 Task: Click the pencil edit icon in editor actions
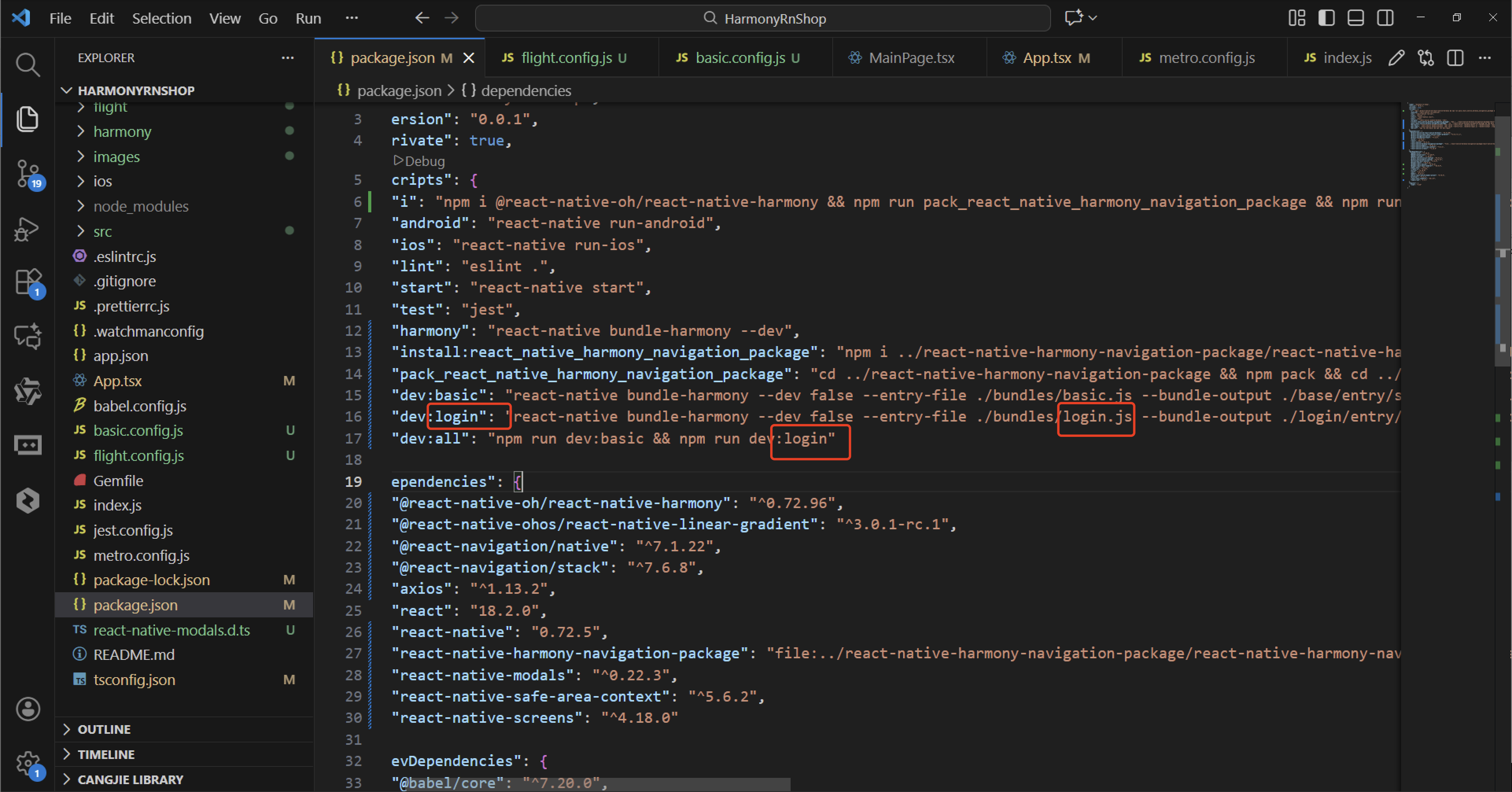(1396, 57)
